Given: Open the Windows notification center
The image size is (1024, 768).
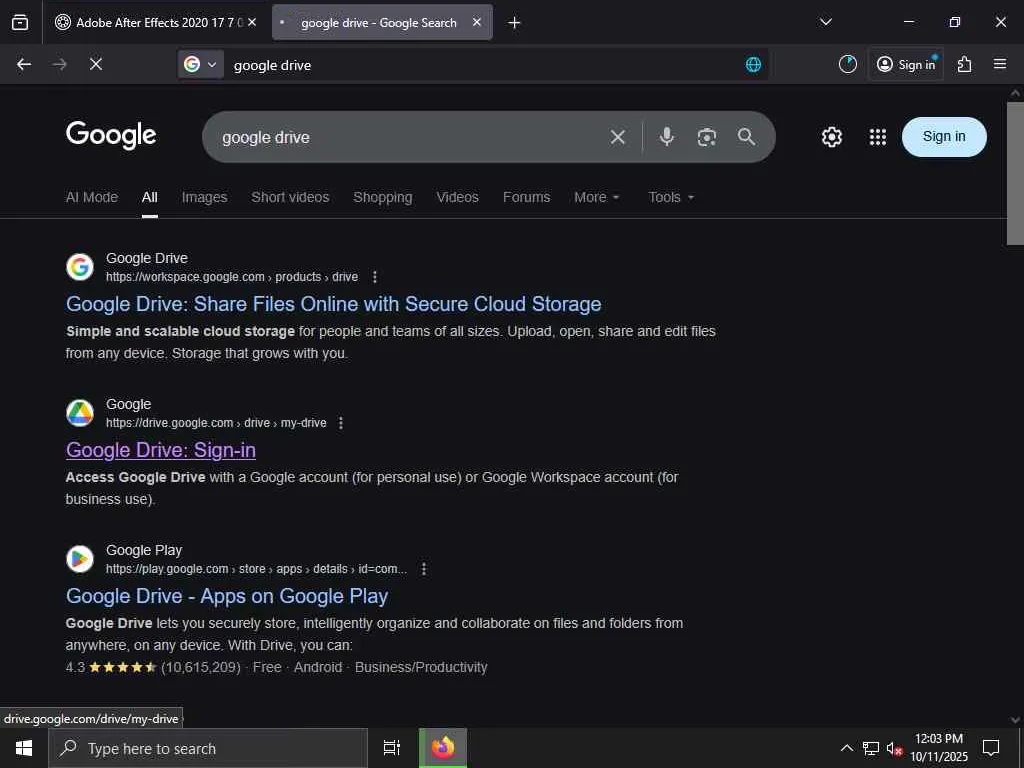Looking at the screenshot, I should point(991,748).
